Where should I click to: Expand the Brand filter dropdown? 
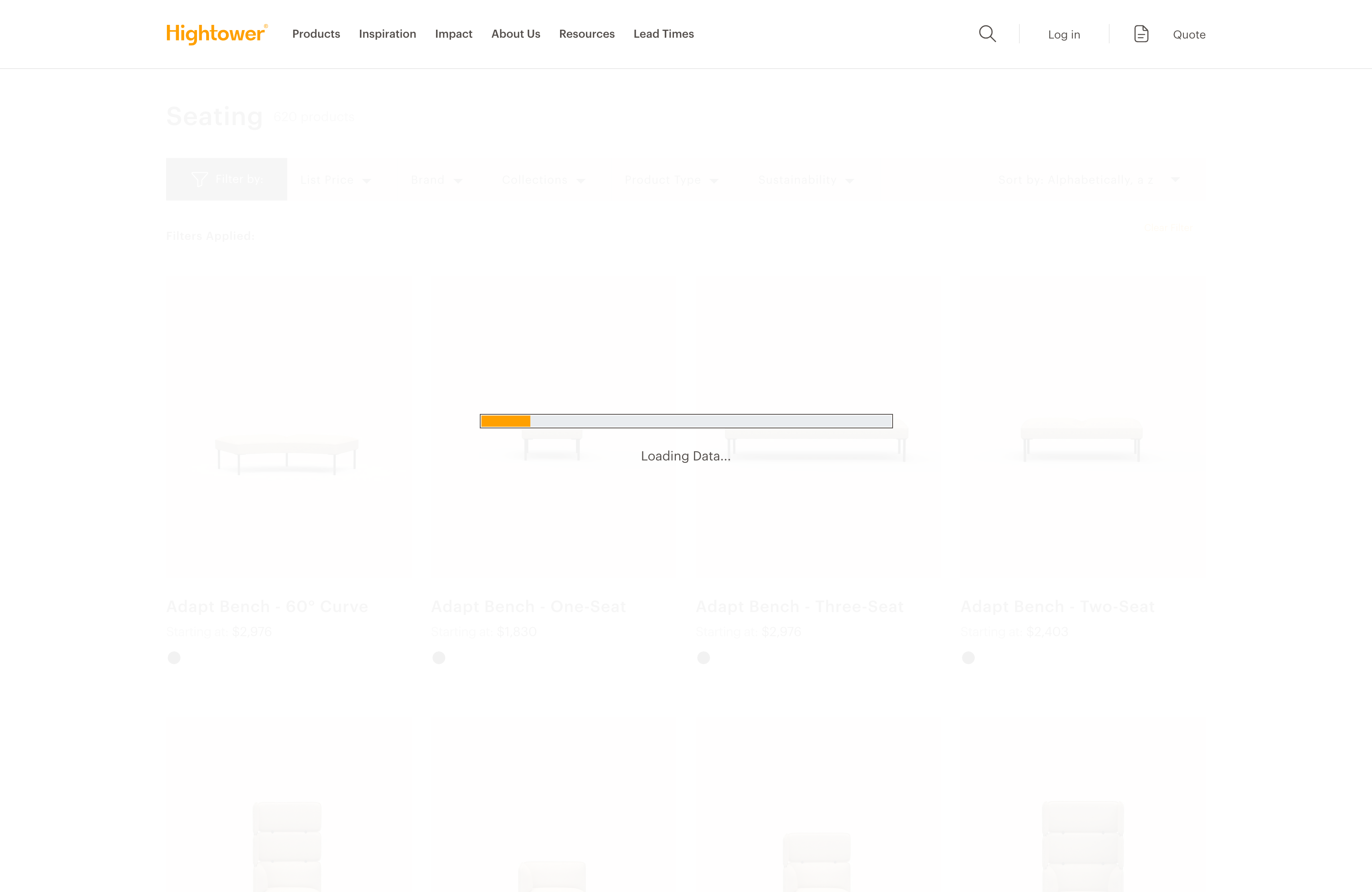pos(437,179)
